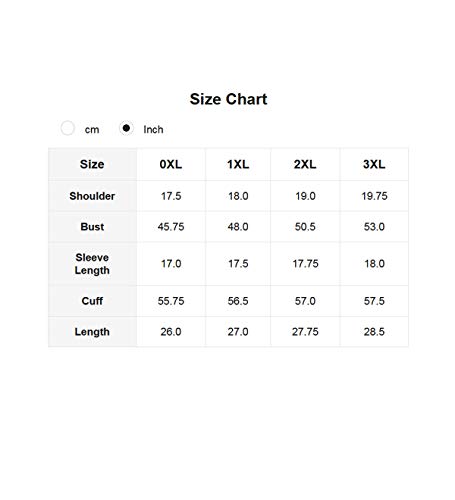The height and width of the screenshot is (500, 455).
Task: Click the Size header cell
Action: pyautogui.click(x=92, y=164)
